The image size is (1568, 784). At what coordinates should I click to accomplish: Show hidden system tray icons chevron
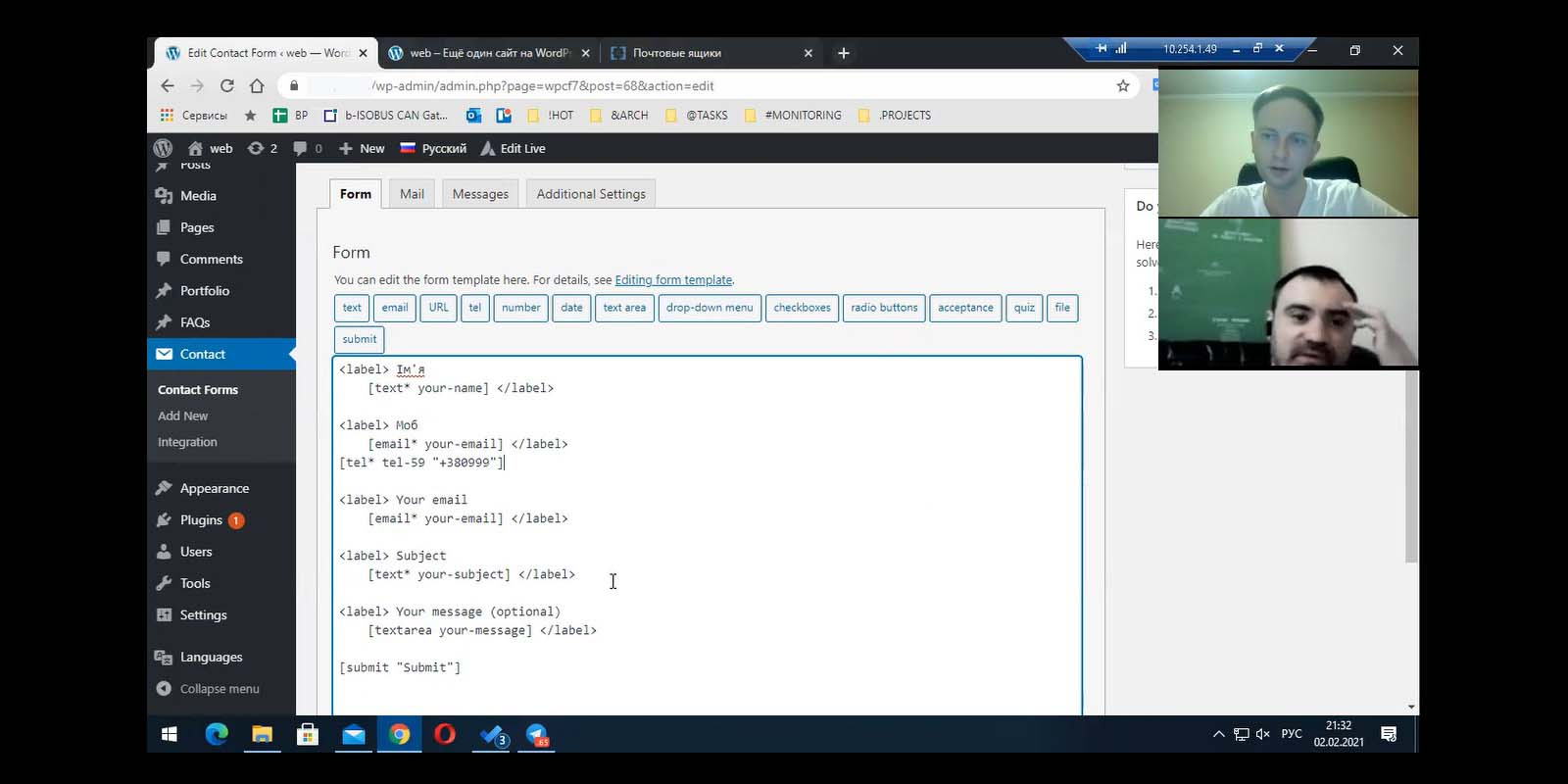[1218, 734]
